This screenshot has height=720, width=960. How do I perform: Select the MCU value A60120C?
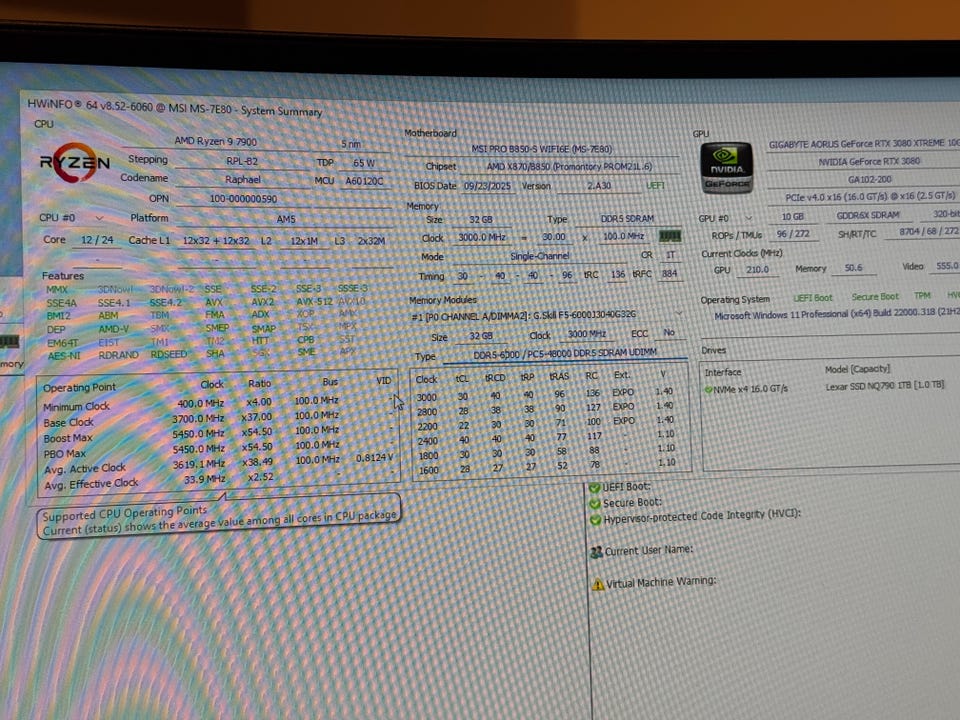point(364,181)
